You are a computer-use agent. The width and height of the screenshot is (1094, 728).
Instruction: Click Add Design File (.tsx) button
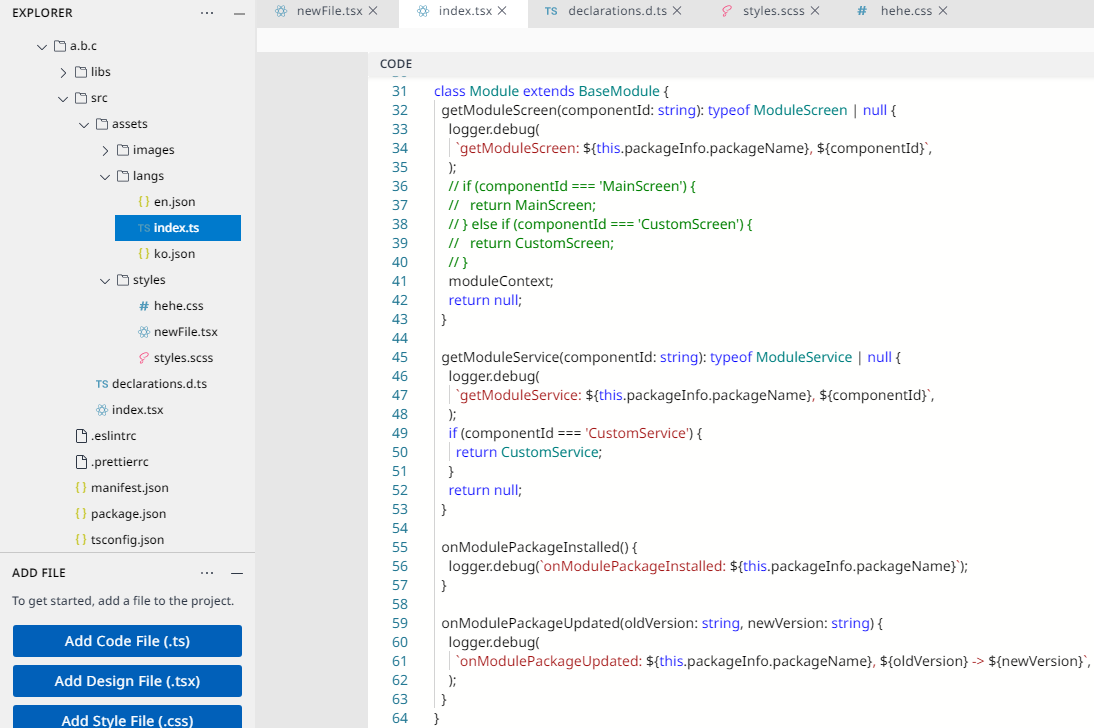point(127,681)
